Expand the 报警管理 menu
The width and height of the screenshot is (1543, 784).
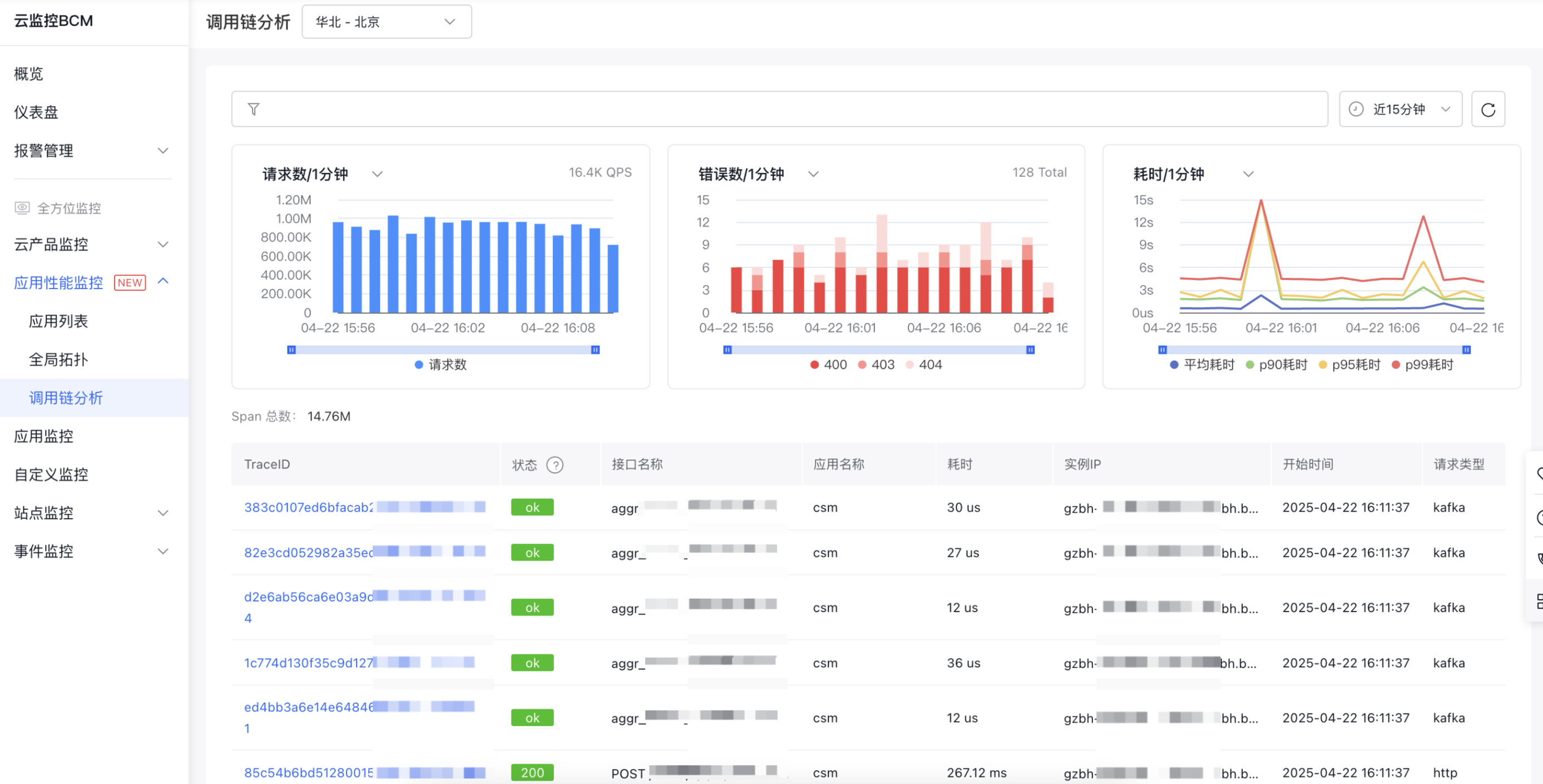pyautogui.click(x=162, y=150)
